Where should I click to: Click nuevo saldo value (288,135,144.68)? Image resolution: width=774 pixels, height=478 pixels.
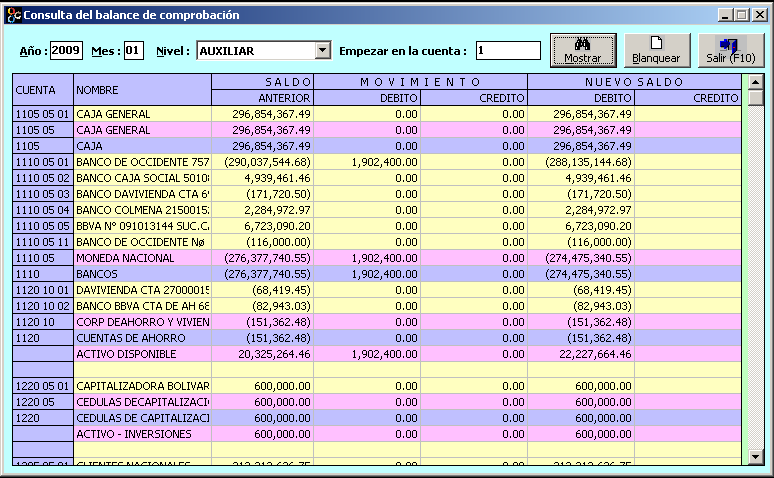[x=581, y=162]
